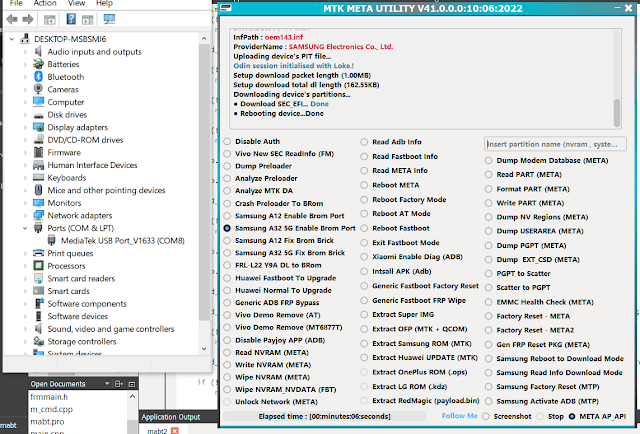Open the View menu in Device Manager
This screenshot has width=640, height=434.
76,3
